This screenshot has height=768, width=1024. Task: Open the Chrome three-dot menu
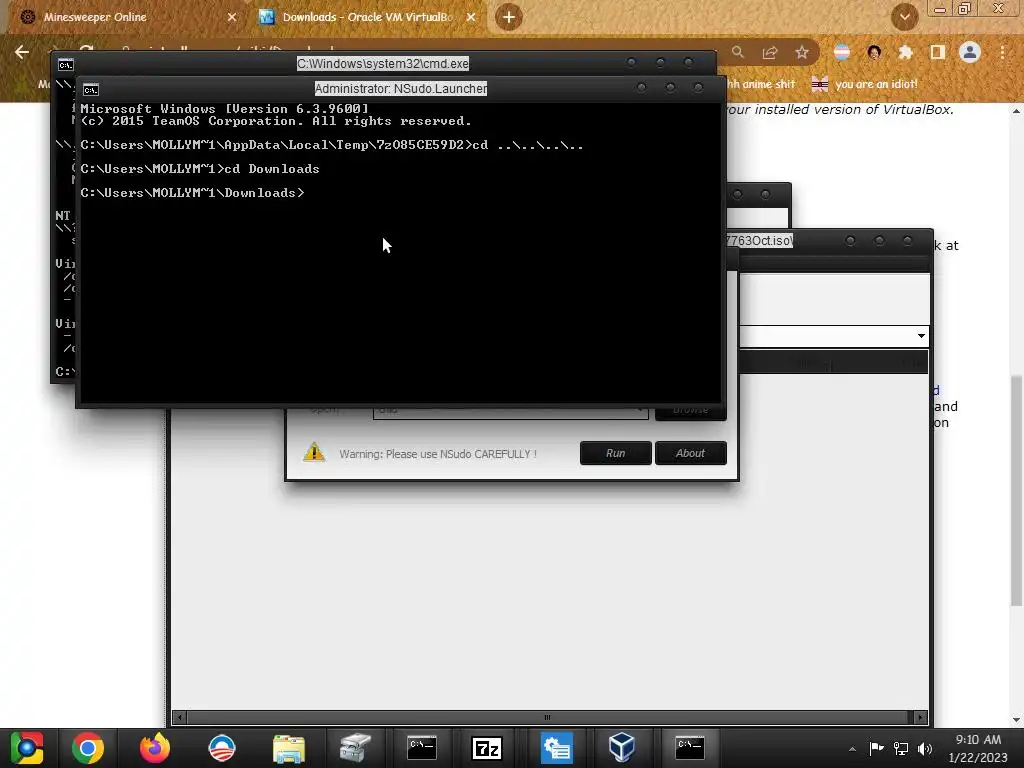[1002, 52]
